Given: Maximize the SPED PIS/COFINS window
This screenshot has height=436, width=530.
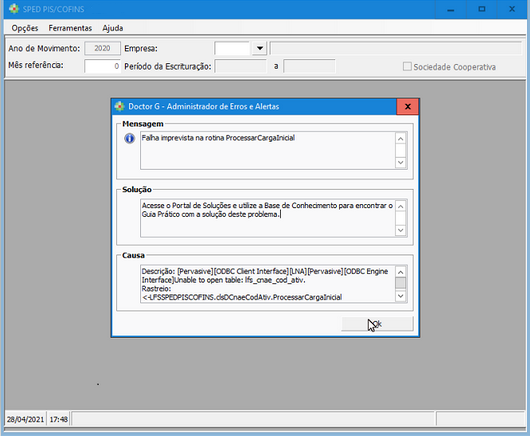Looking at the screenshot, I should tap(482, 9).
